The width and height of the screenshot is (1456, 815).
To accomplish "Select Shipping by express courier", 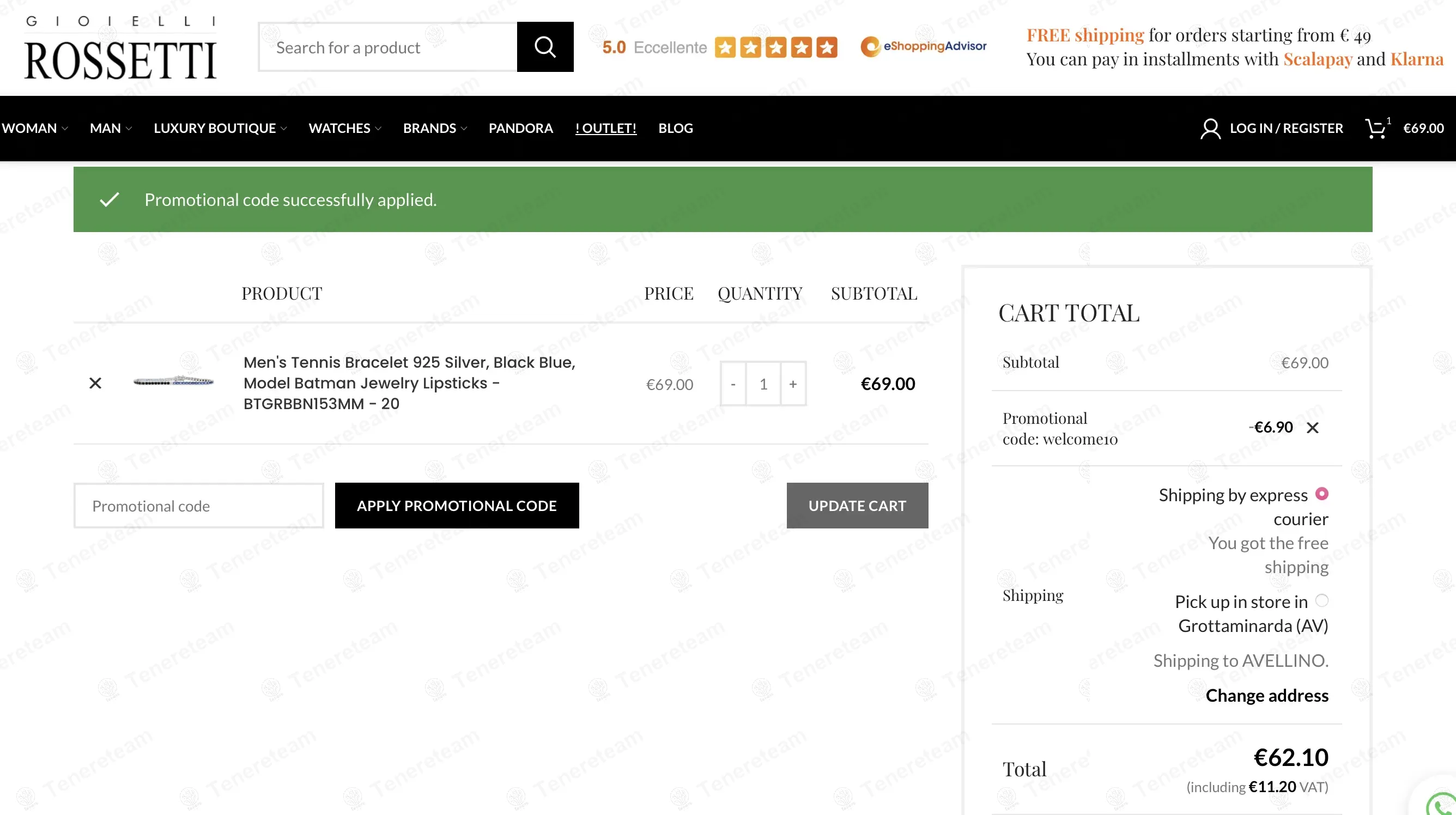I will [1321, 494].
